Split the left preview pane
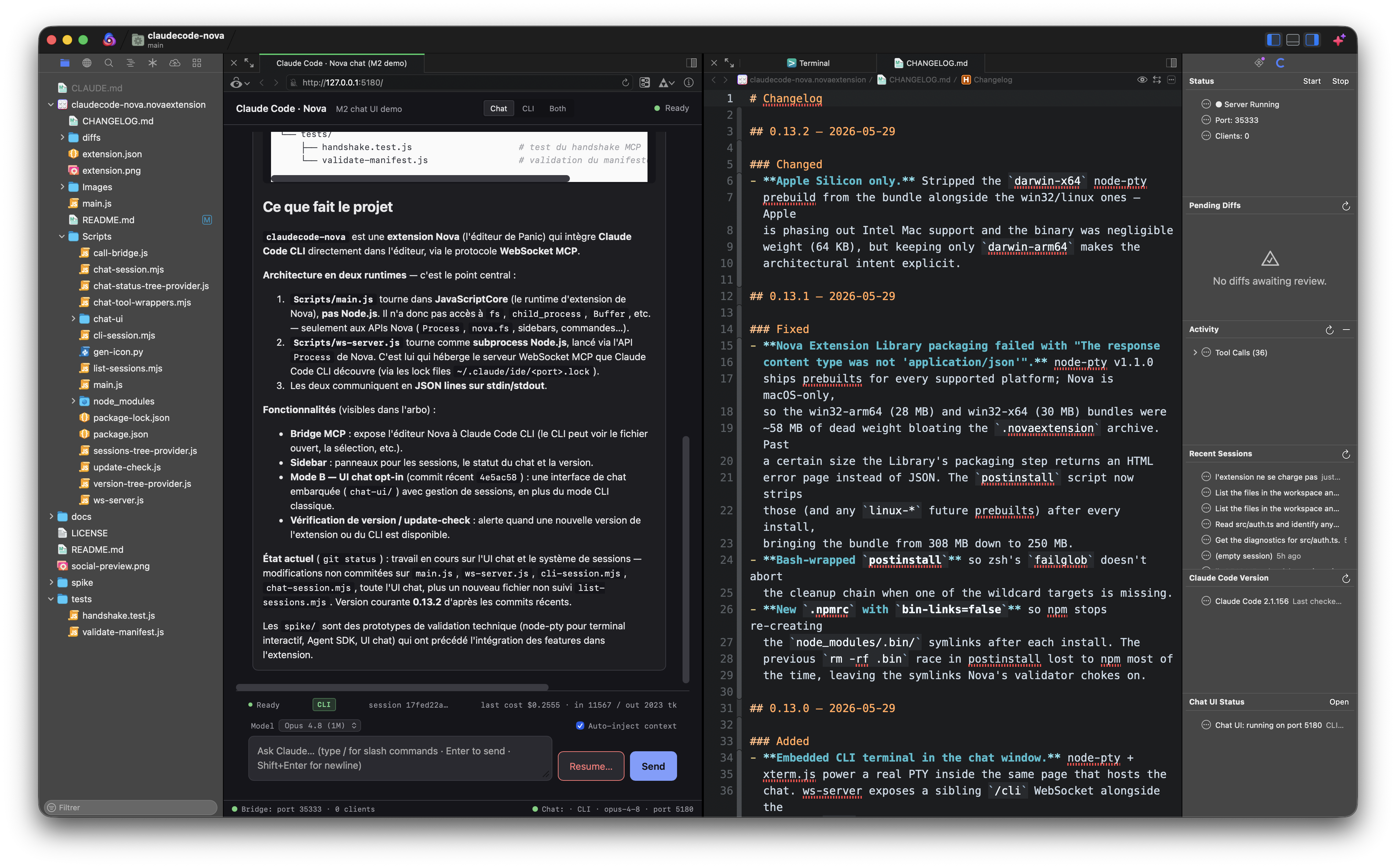Image resolution: width=1396 pixels, height=868 pixels. (691, 63)
